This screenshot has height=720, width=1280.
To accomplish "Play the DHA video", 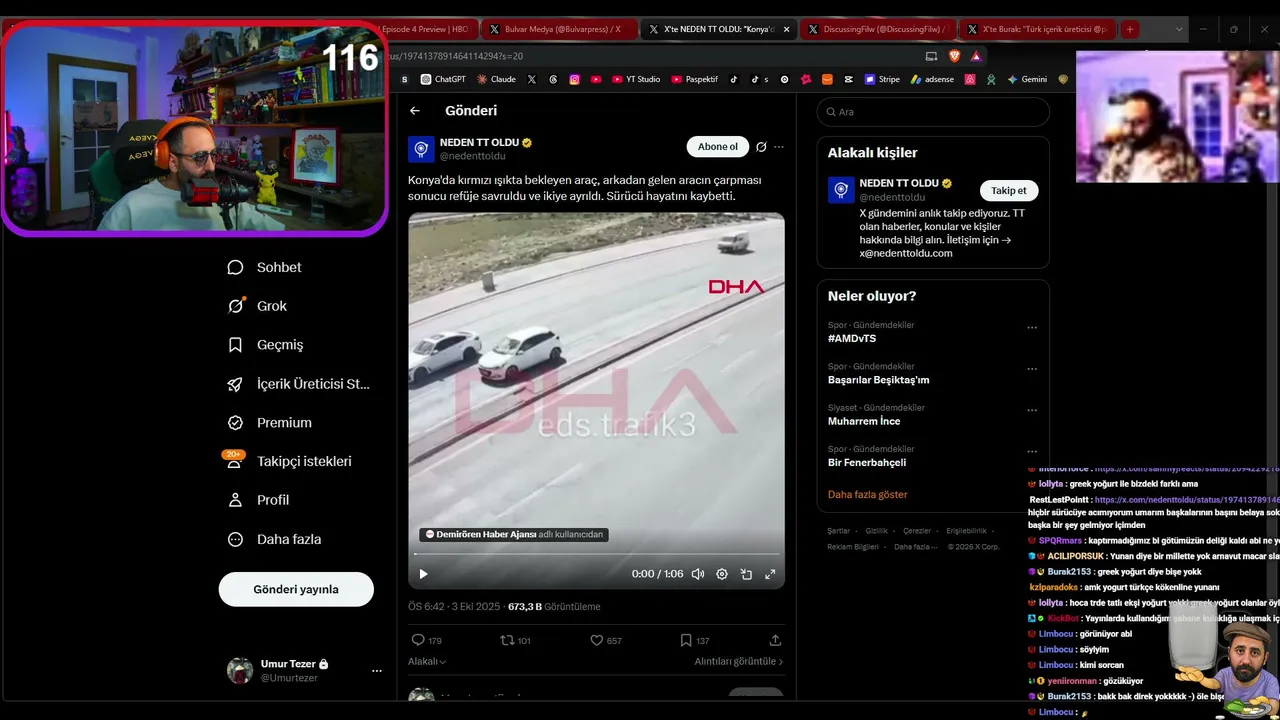I will 423,574.
